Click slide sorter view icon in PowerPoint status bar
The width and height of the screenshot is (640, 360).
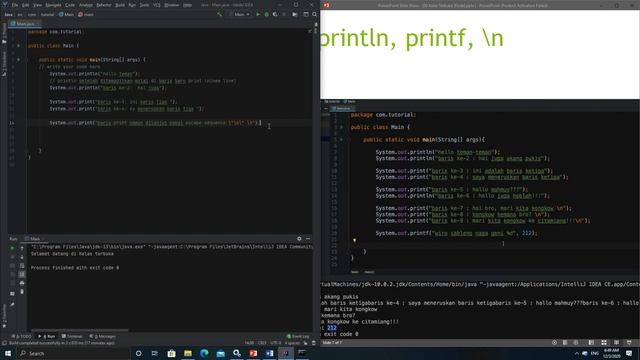click(x=604, y=343)
